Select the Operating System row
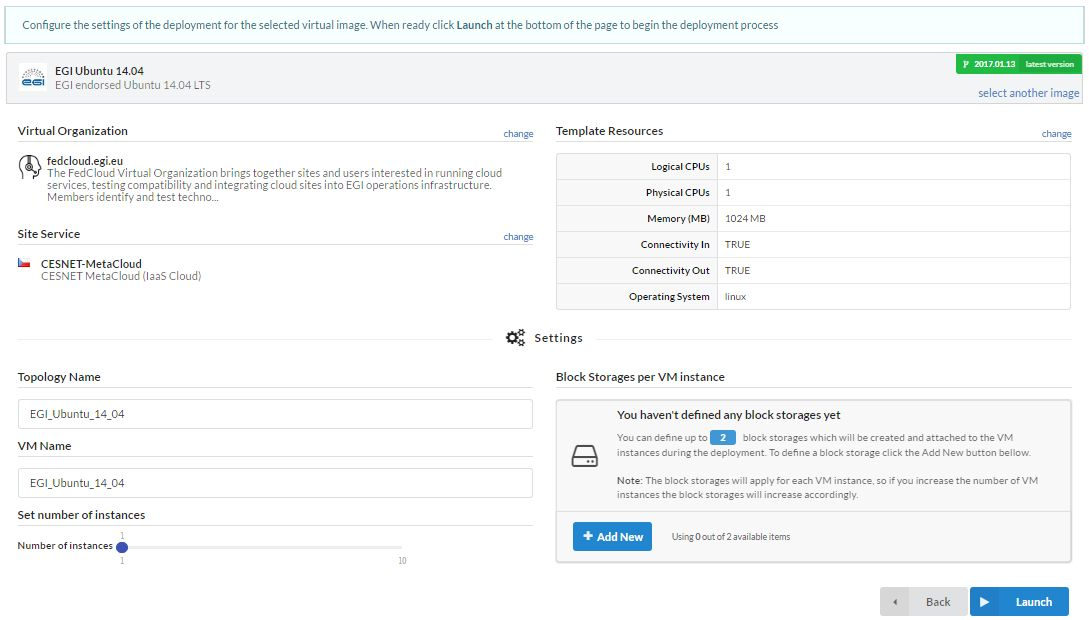The height and width of the screenshot is (620, 1089). pyautogui.click(x=813, y=297)
